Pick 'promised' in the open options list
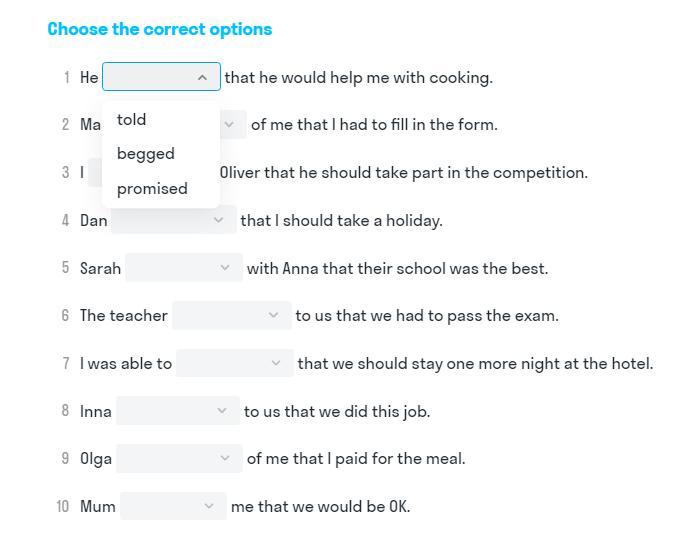 tap(152, 189)
